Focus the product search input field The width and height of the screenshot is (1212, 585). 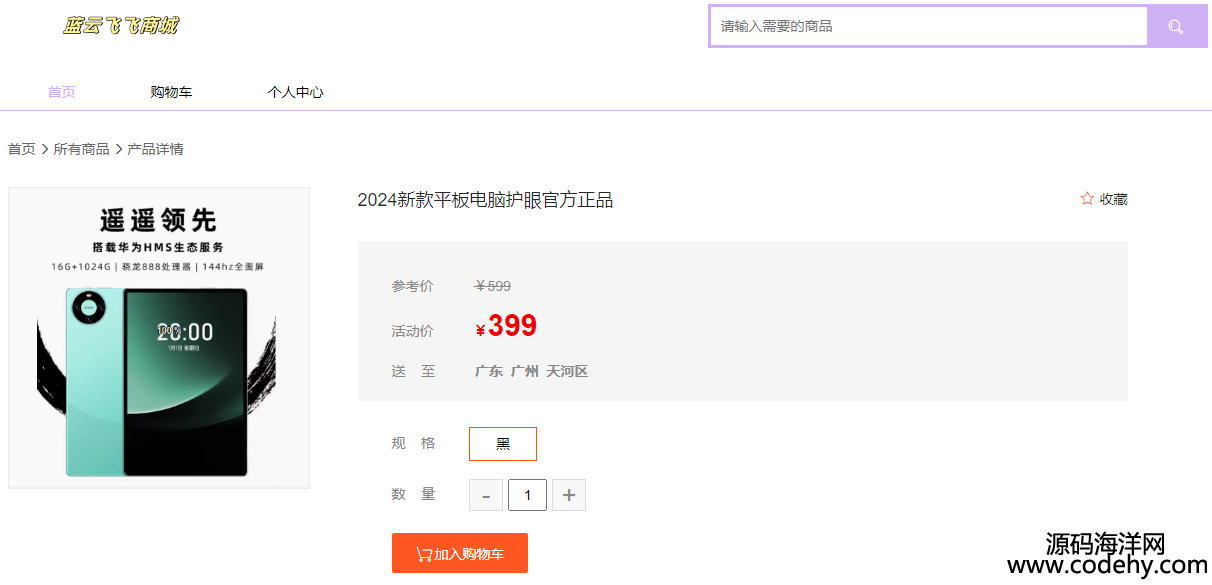tap(929, 26)
